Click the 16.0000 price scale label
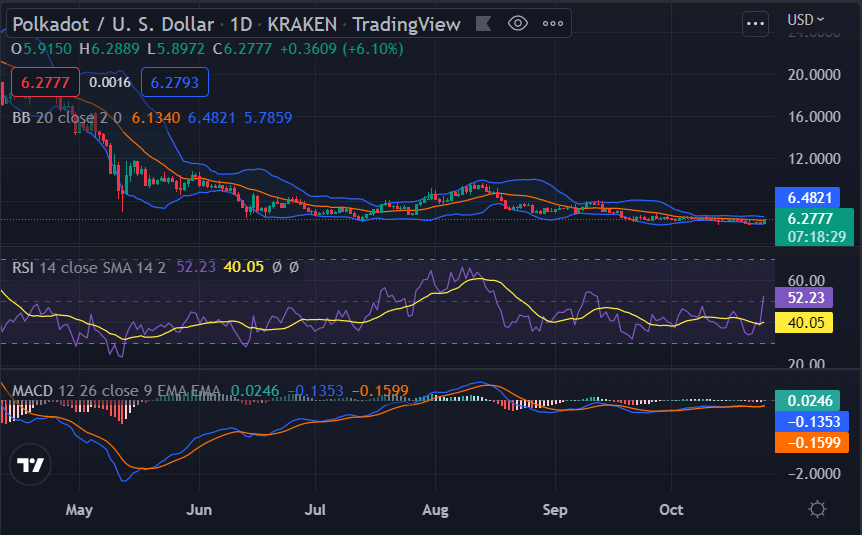Screen dimensions: 862x535 click(x=814, y=117)
